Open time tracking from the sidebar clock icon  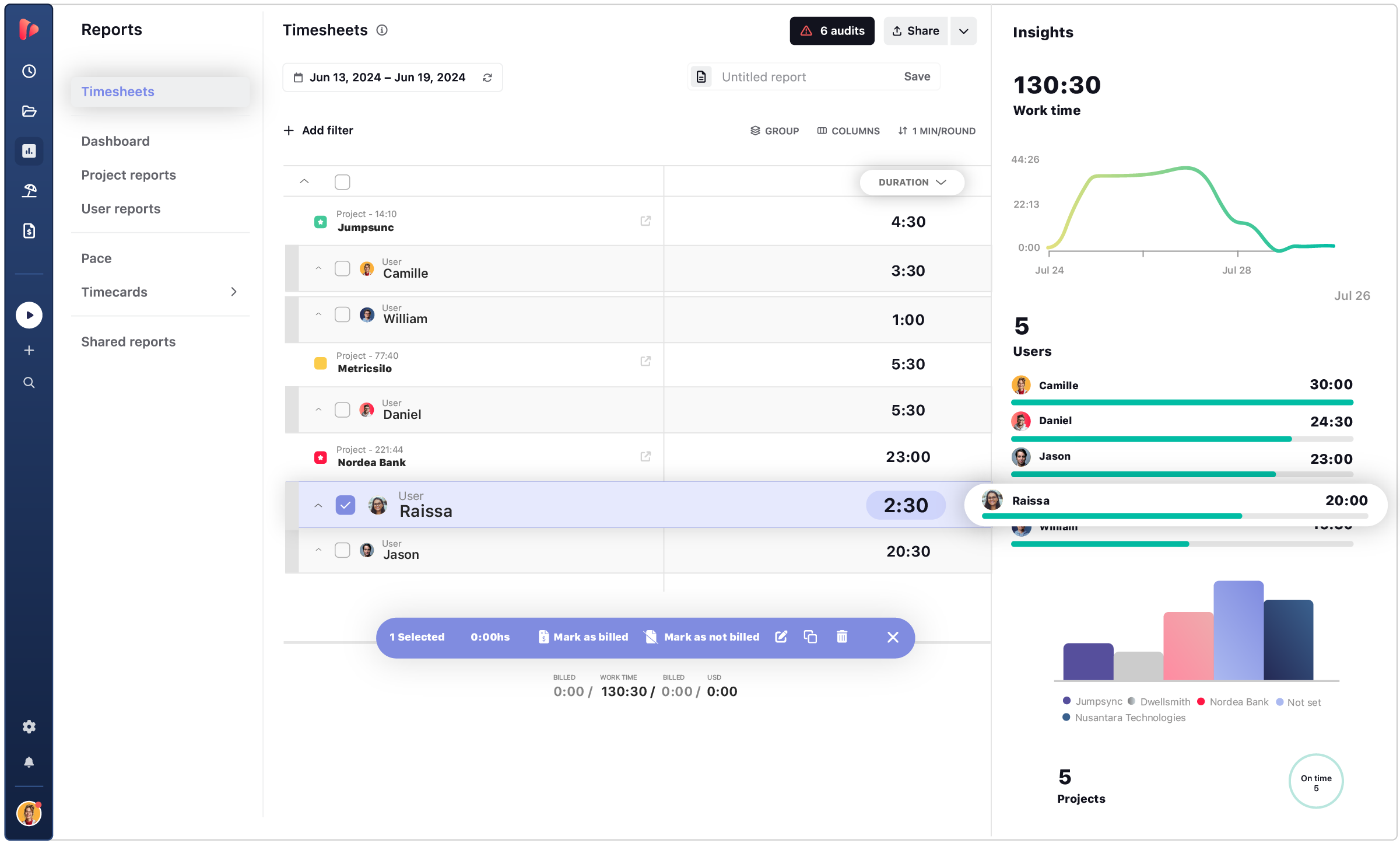point(29,71)
